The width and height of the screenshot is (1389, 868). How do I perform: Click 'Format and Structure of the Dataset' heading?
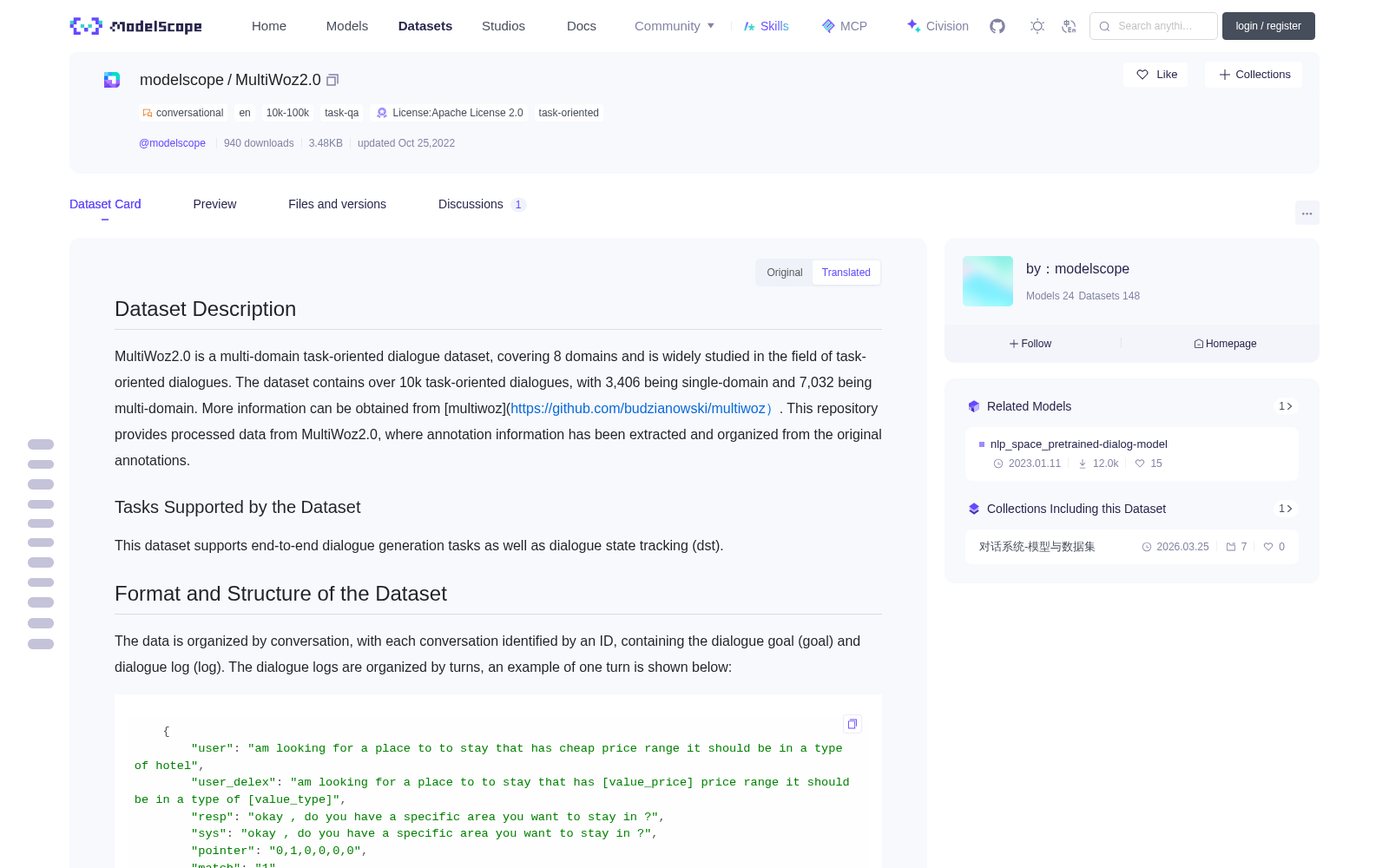[280, 594]
